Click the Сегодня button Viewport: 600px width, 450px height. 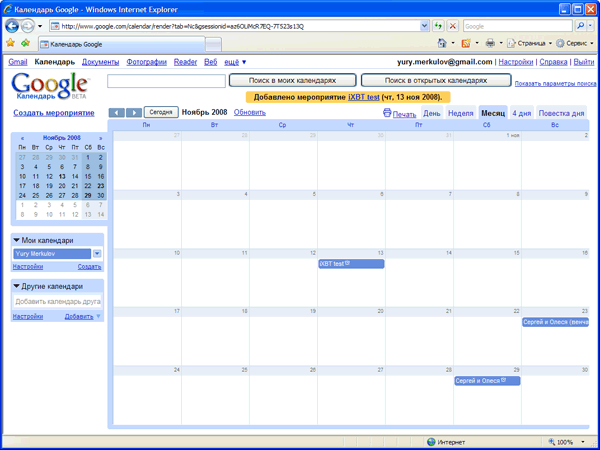[x=161, y=112]
